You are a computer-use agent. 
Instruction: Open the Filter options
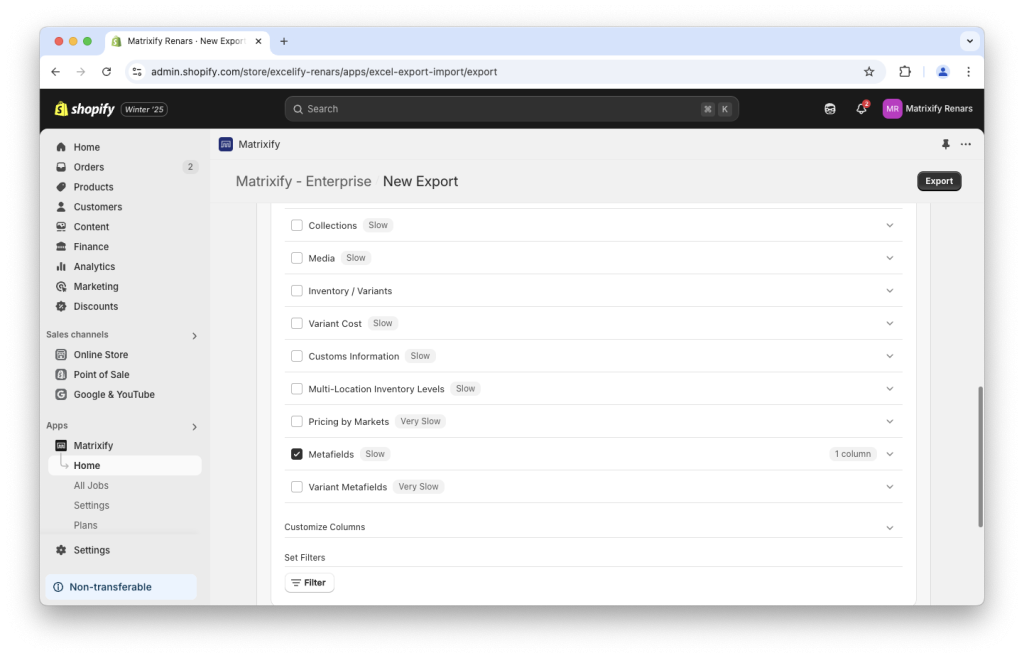click(x=309, y=582)
